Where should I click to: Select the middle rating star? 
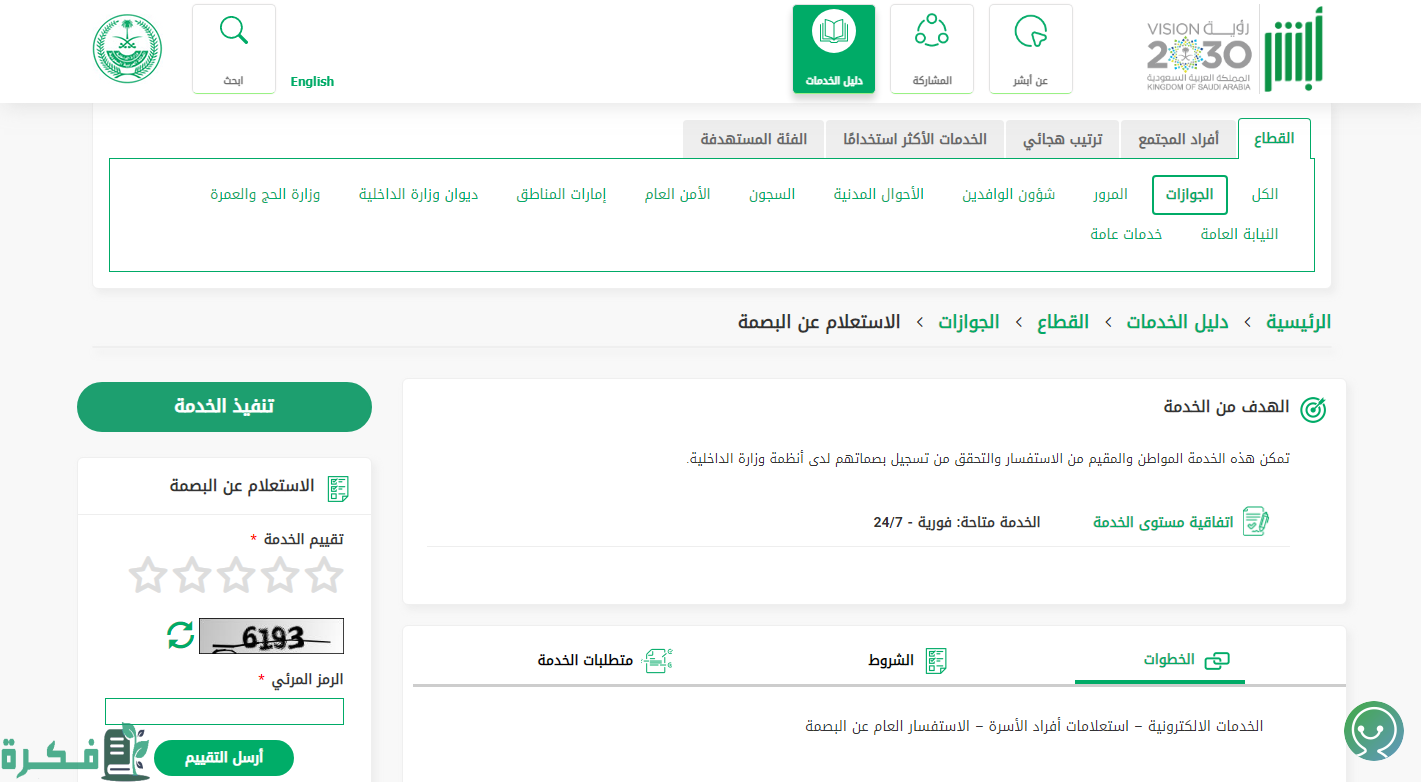236,575
